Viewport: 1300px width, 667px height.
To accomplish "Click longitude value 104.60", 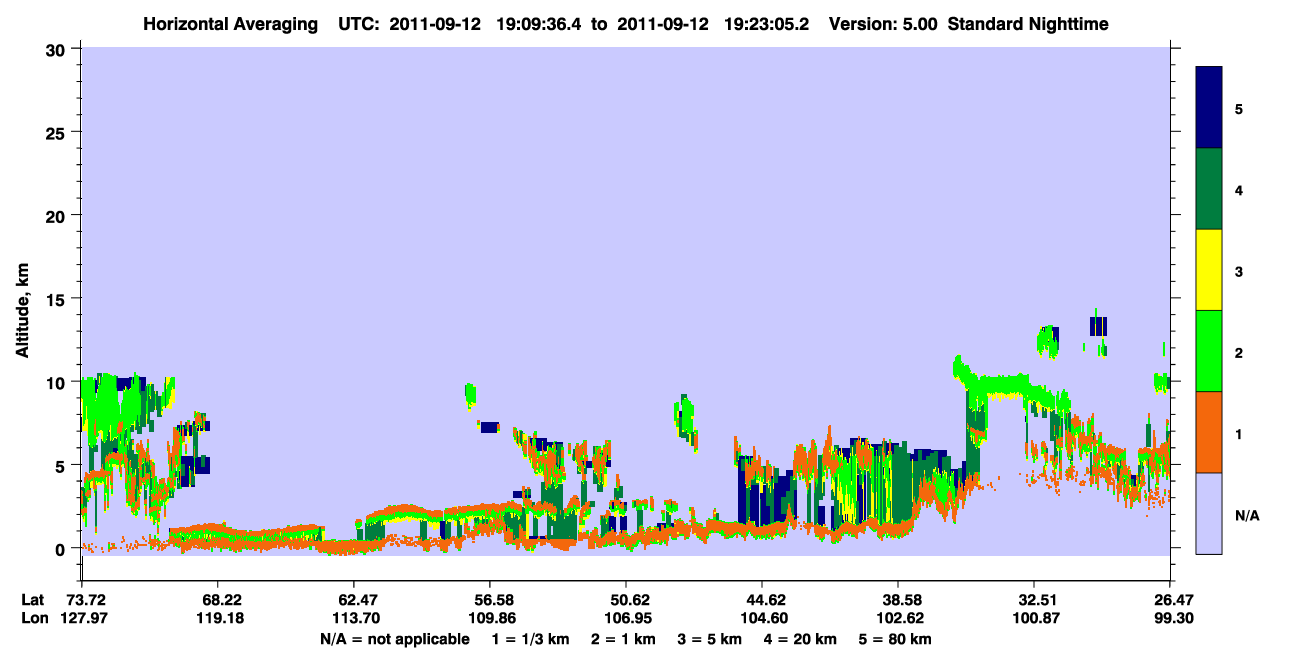I will [762, 619].
